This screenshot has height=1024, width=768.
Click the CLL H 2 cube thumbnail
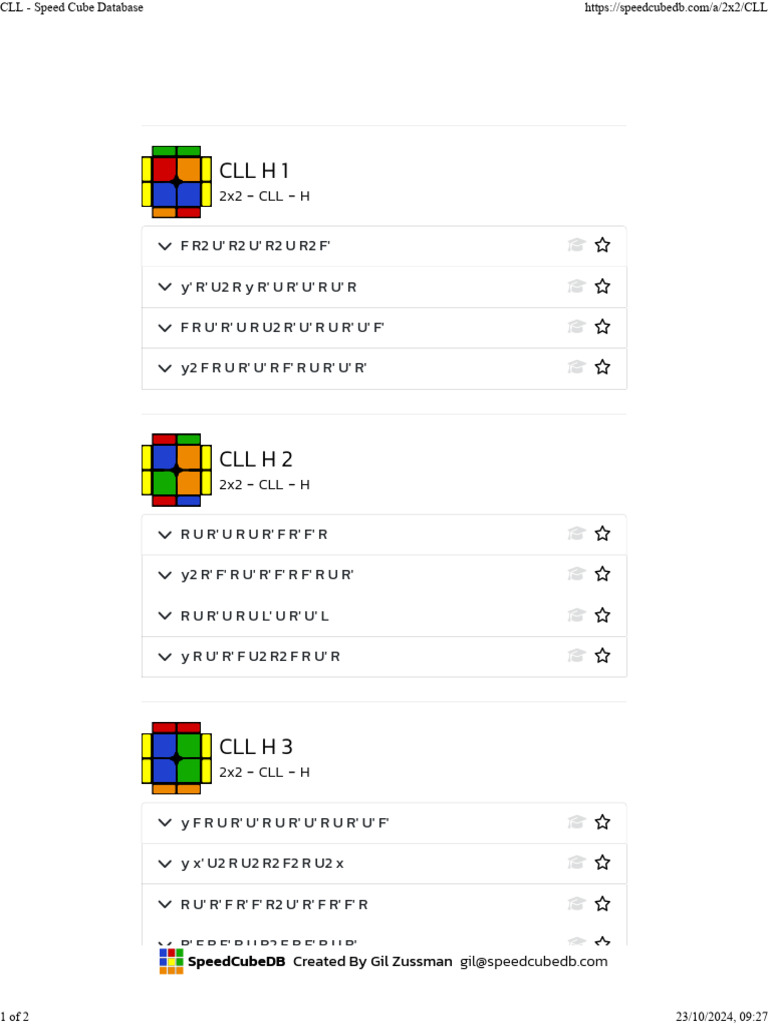(177, 470)
